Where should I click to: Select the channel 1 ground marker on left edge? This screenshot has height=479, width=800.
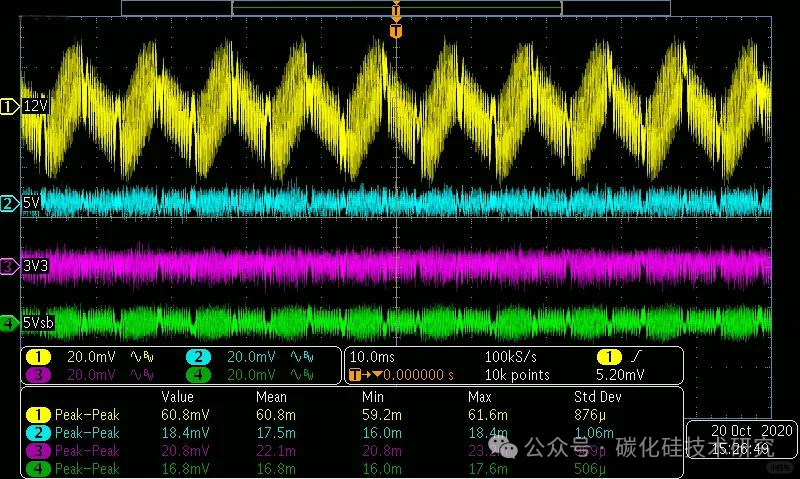[x=9, y=107]
